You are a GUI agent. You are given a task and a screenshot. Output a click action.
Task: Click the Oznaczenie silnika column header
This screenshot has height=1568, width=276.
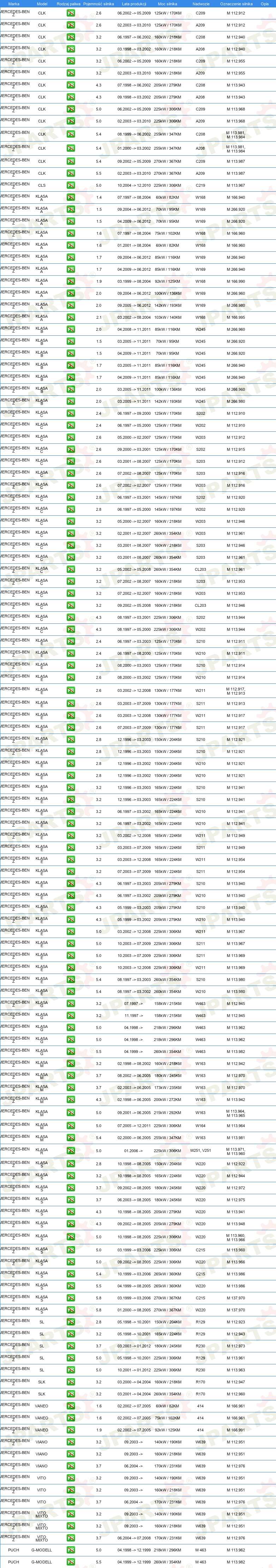[x=236, y=4]
